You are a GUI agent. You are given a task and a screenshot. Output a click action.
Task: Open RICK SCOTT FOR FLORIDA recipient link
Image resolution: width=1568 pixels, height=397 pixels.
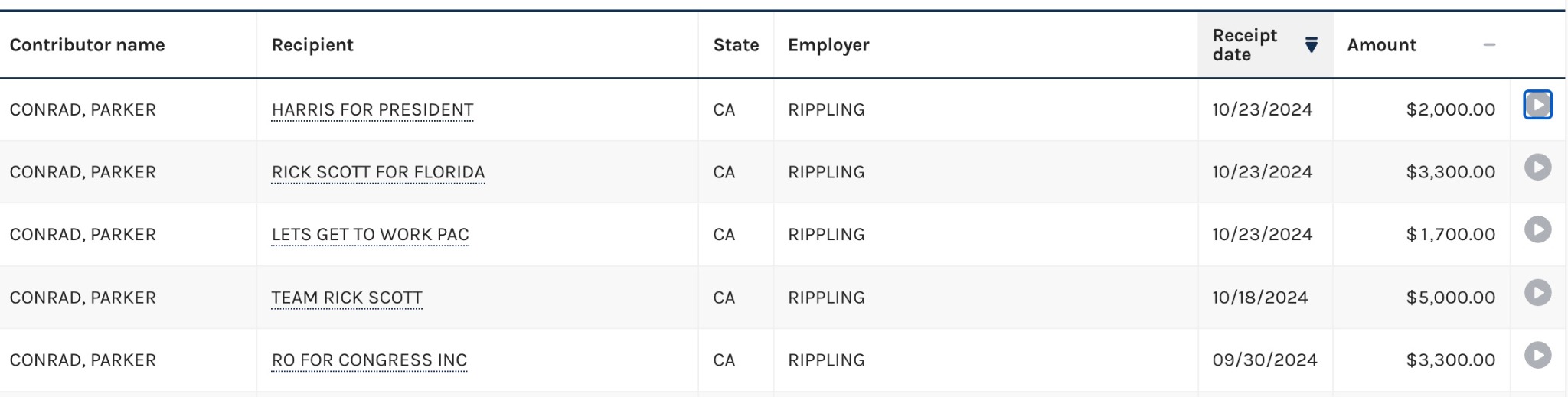378,173
